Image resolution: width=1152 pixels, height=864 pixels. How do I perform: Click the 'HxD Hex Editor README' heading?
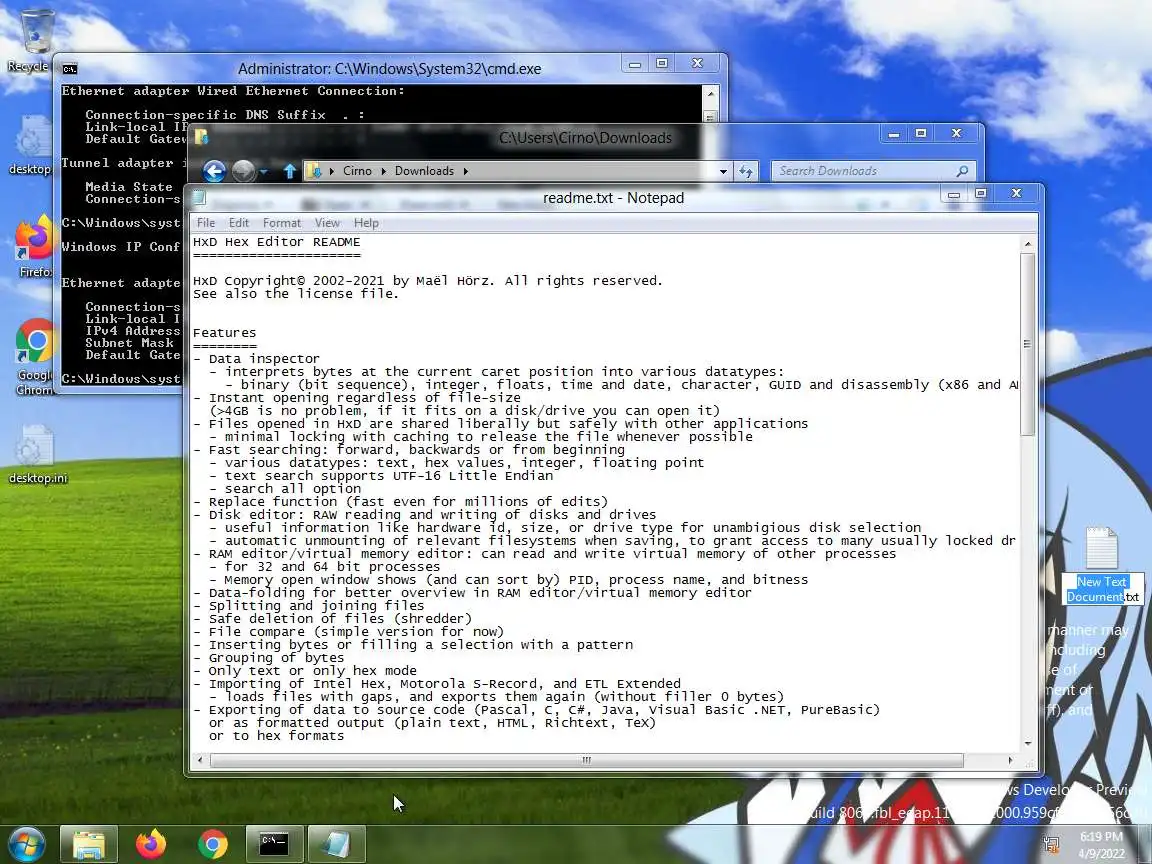point(277,242)
